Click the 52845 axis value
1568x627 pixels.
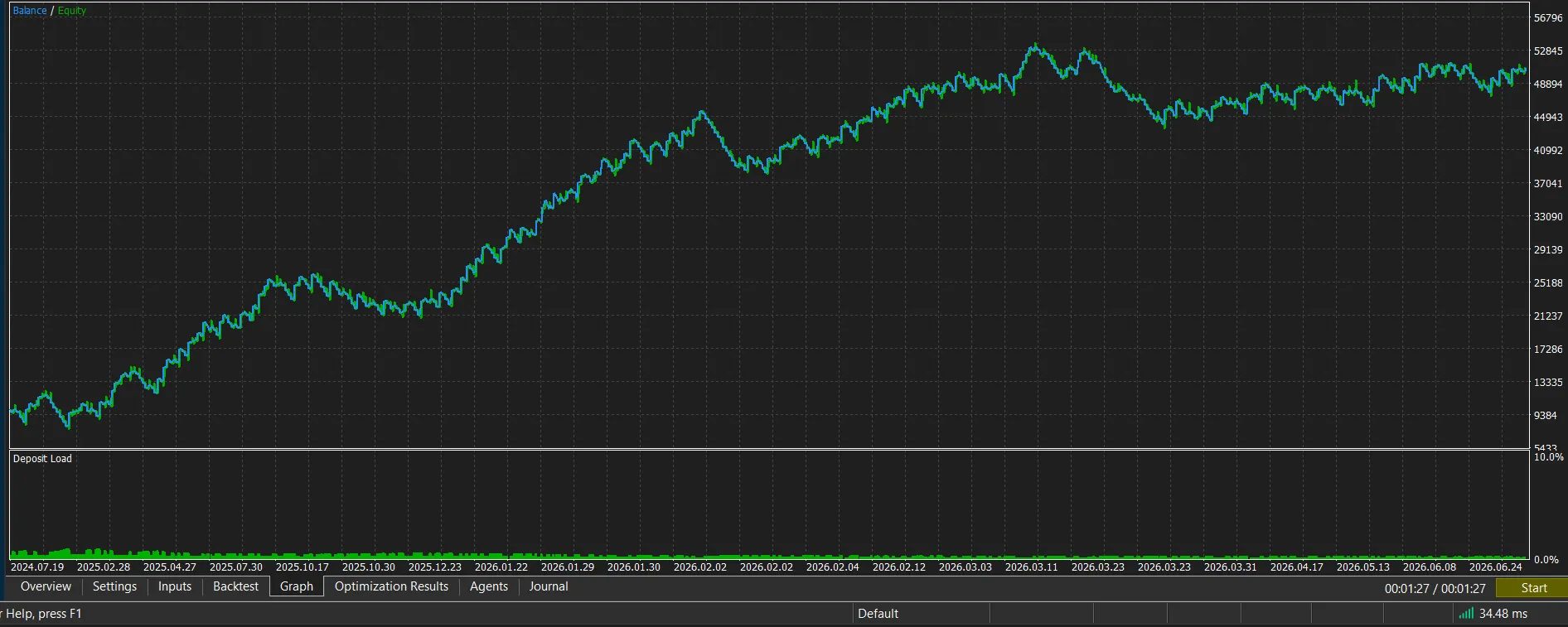[x=1548, y=51]
